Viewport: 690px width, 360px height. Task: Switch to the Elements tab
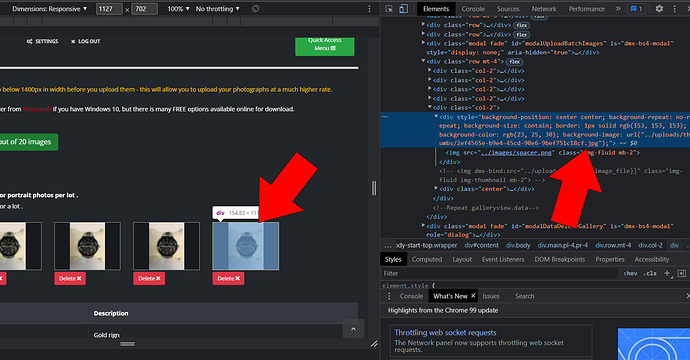(436, 9)
